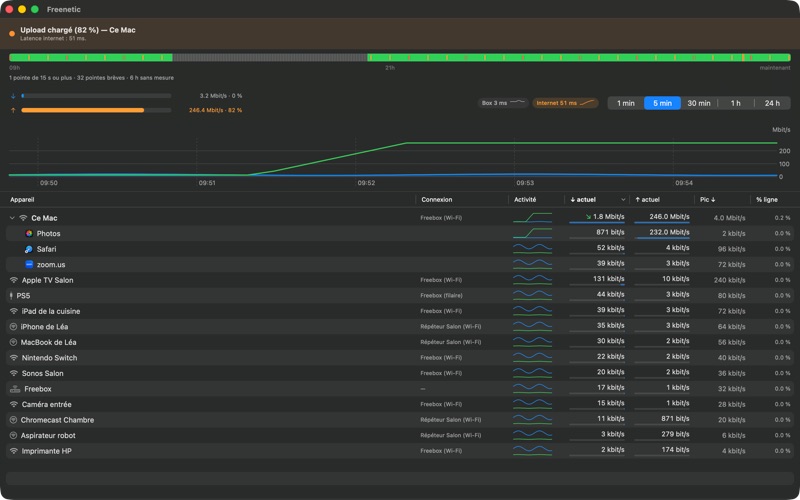Select the PS5 device name

coord(23,295)
